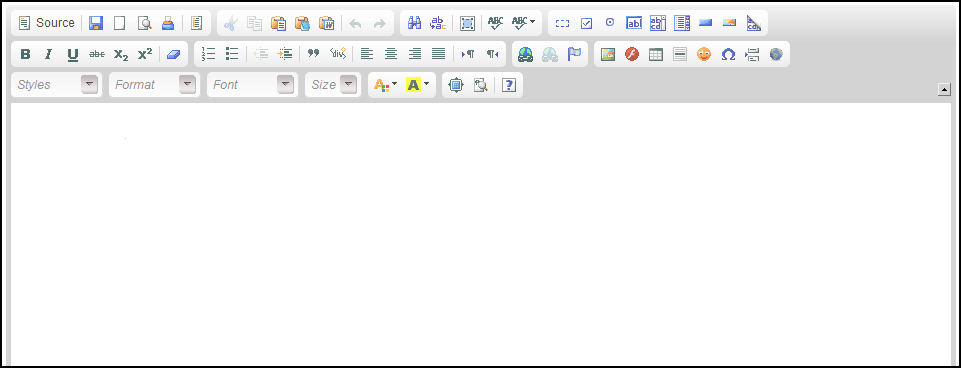Open the Size dropdown
The width and height of the screenshot is (961, 368).
click(333, 85)
